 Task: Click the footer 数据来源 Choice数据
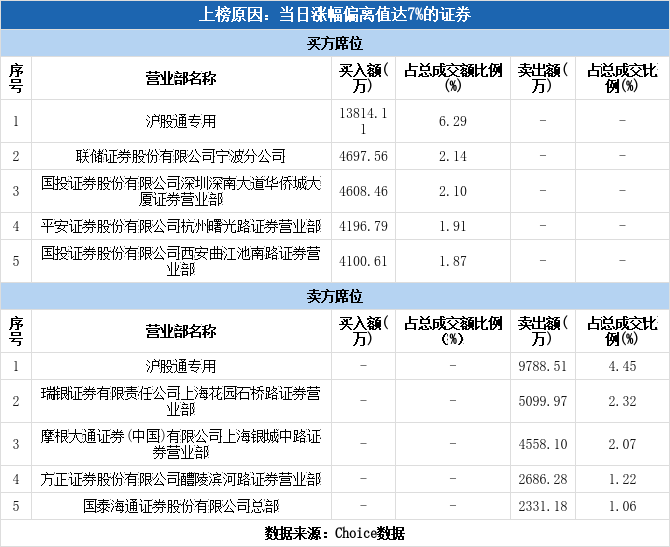pyautogui.click(x=335, y=533)
